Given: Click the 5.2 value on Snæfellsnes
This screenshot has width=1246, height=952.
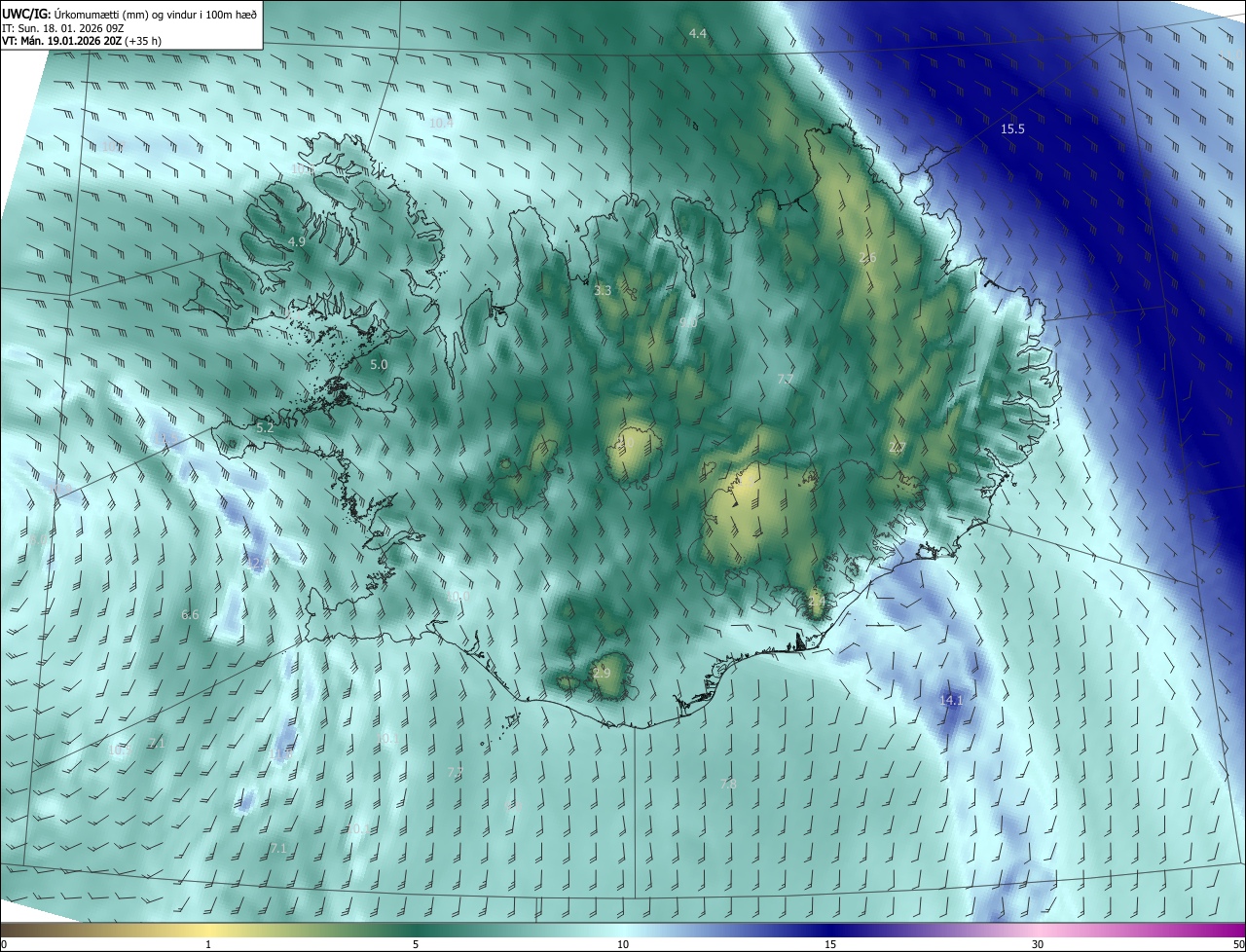Looking at the screenshot, I should 265,428.
